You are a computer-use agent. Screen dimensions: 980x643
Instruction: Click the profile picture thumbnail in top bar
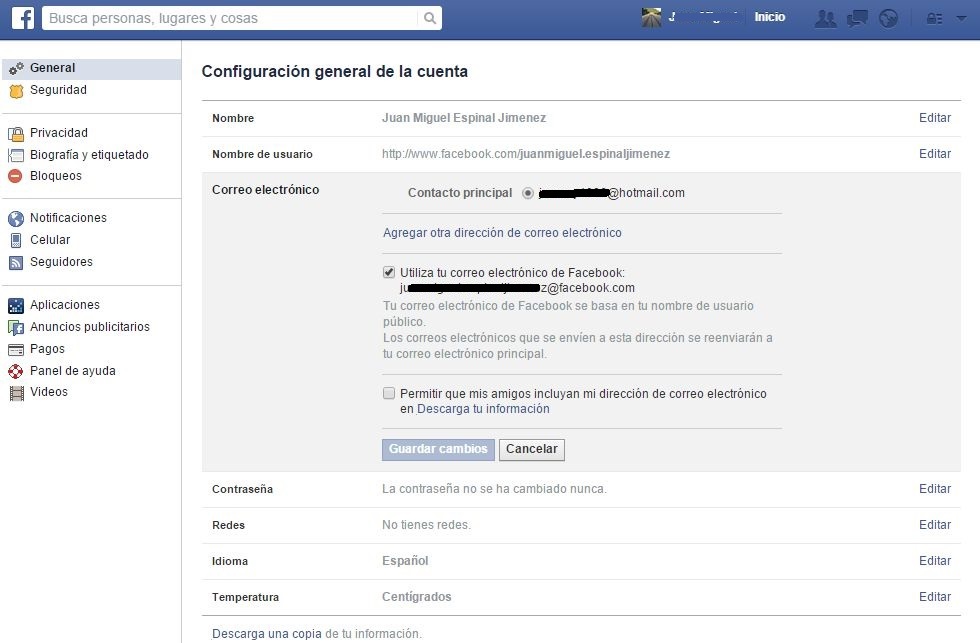(651, 17)
